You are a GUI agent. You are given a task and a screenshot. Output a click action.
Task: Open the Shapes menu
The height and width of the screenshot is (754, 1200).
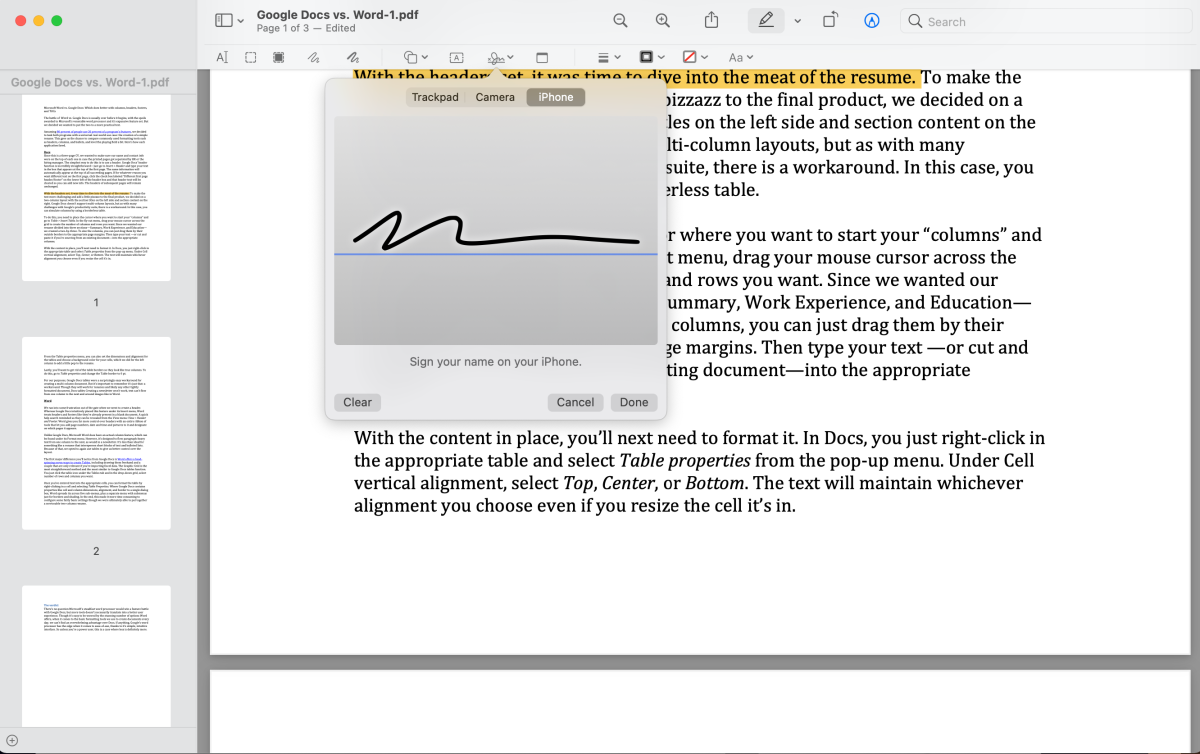pos(415,57)
